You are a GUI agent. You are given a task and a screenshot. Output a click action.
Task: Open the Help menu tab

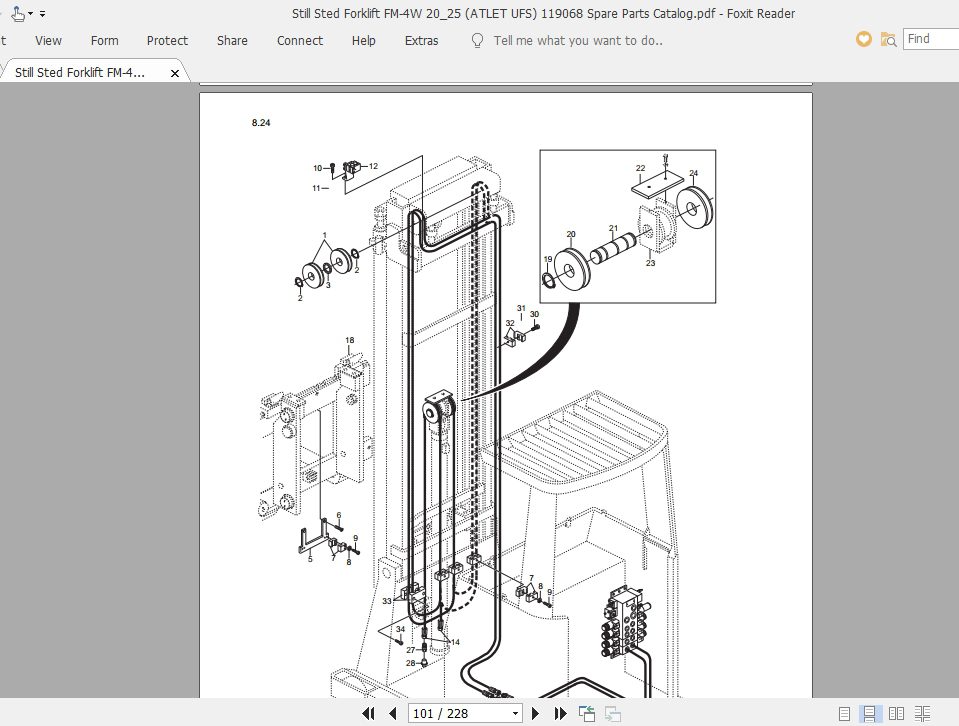coord(363,40)
